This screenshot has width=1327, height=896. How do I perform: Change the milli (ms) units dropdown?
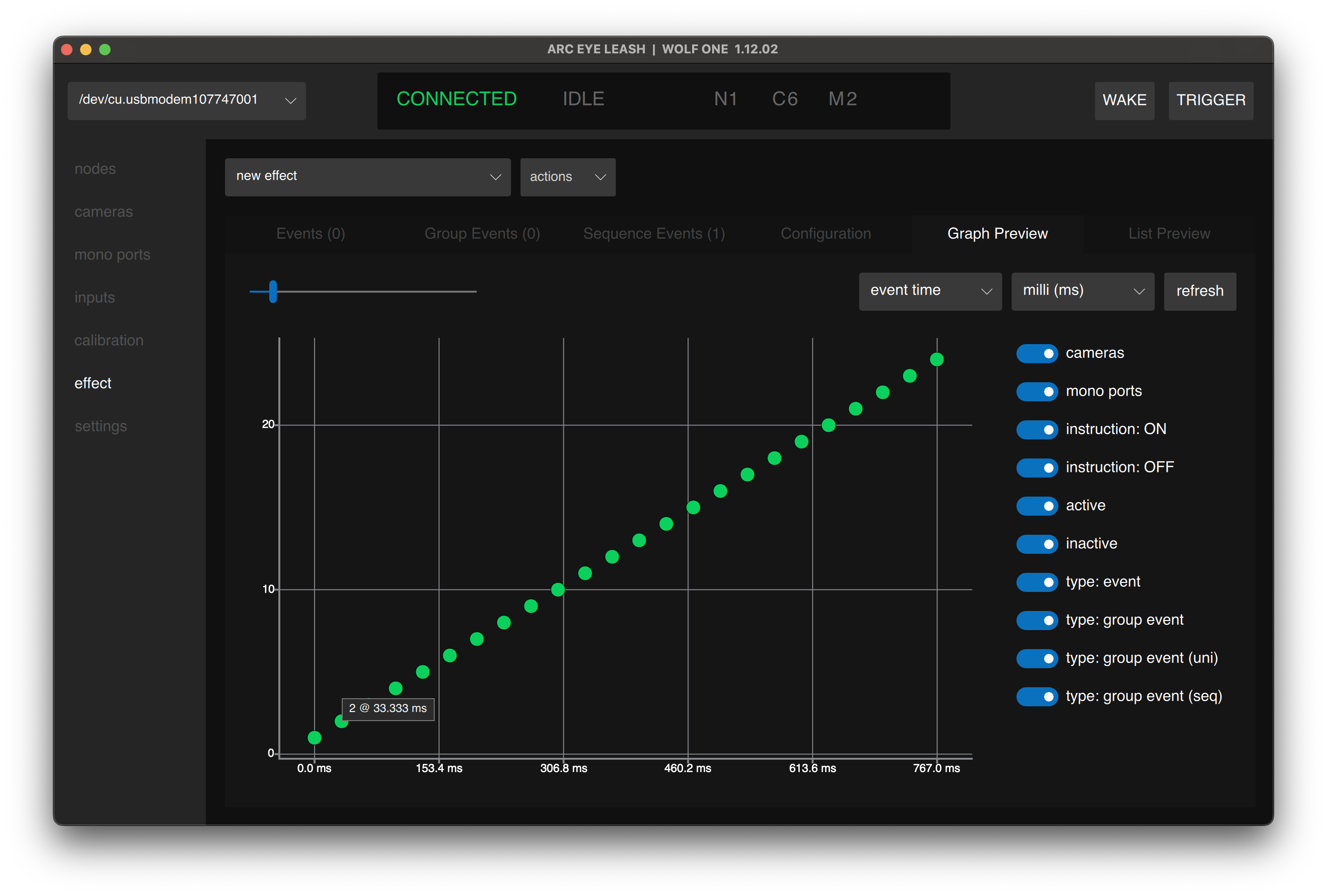pos(1082,291)
